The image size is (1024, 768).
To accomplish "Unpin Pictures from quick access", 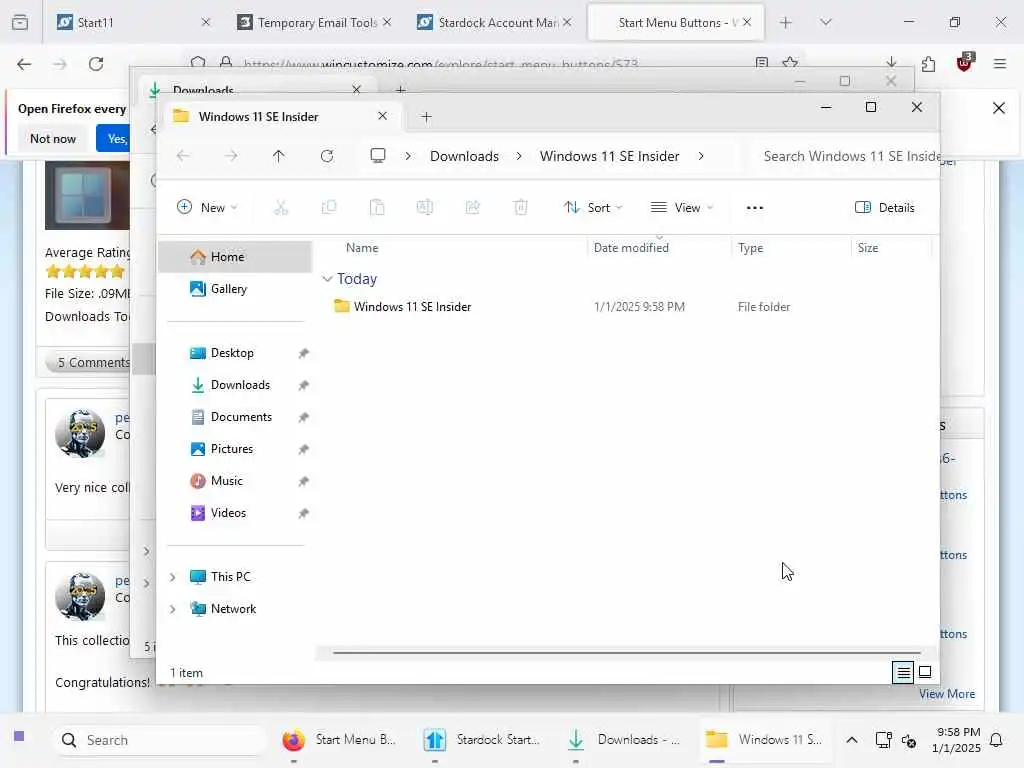I will coord(303,449).
